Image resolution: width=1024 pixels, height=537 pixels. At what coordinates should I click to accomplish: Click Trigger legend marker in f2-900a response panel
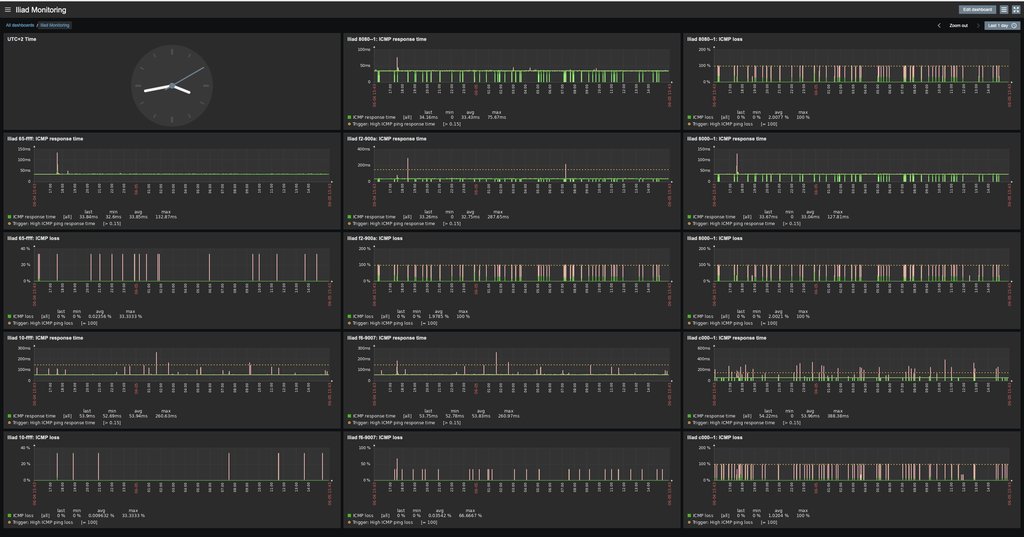coord(349,224)
